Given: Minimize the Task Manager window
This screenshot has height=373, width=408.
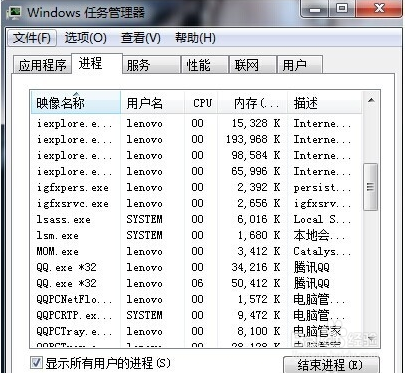Looking at the screenshot, I should pyautogui.click(x=315, y=8).
